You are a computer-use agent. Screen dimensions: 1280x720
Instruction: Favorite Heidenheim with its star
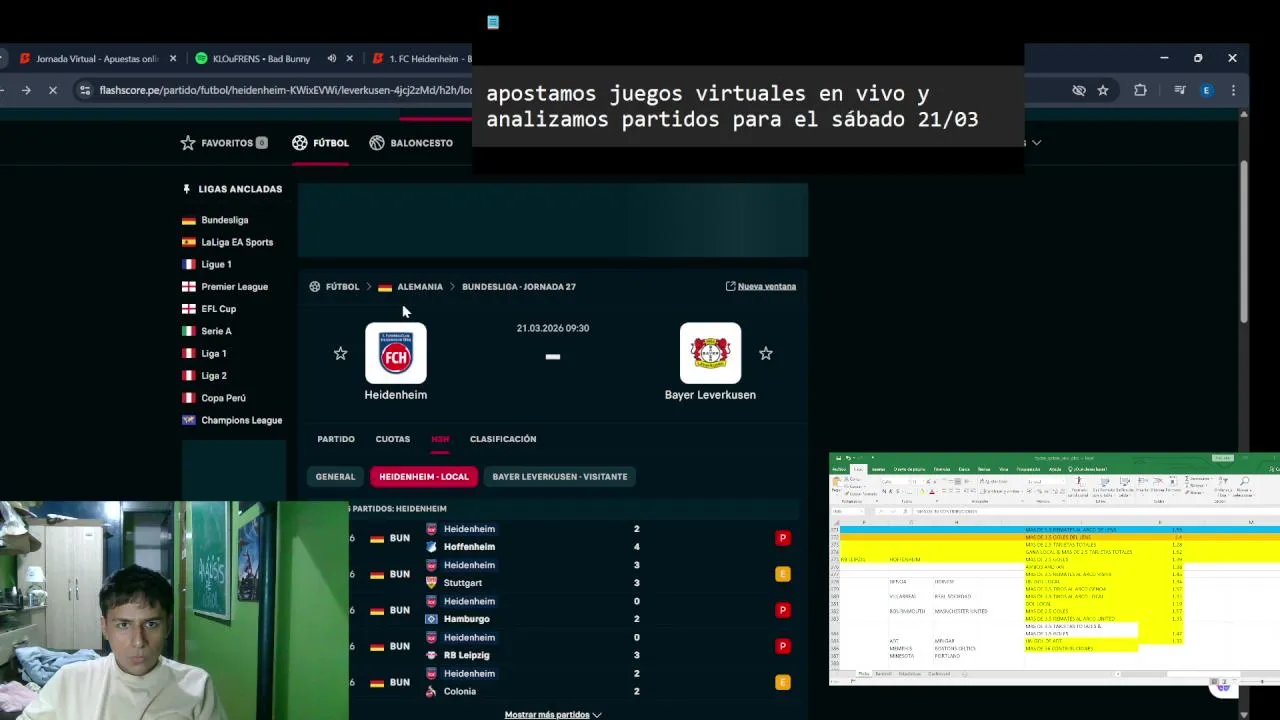(x=340, y=353)
